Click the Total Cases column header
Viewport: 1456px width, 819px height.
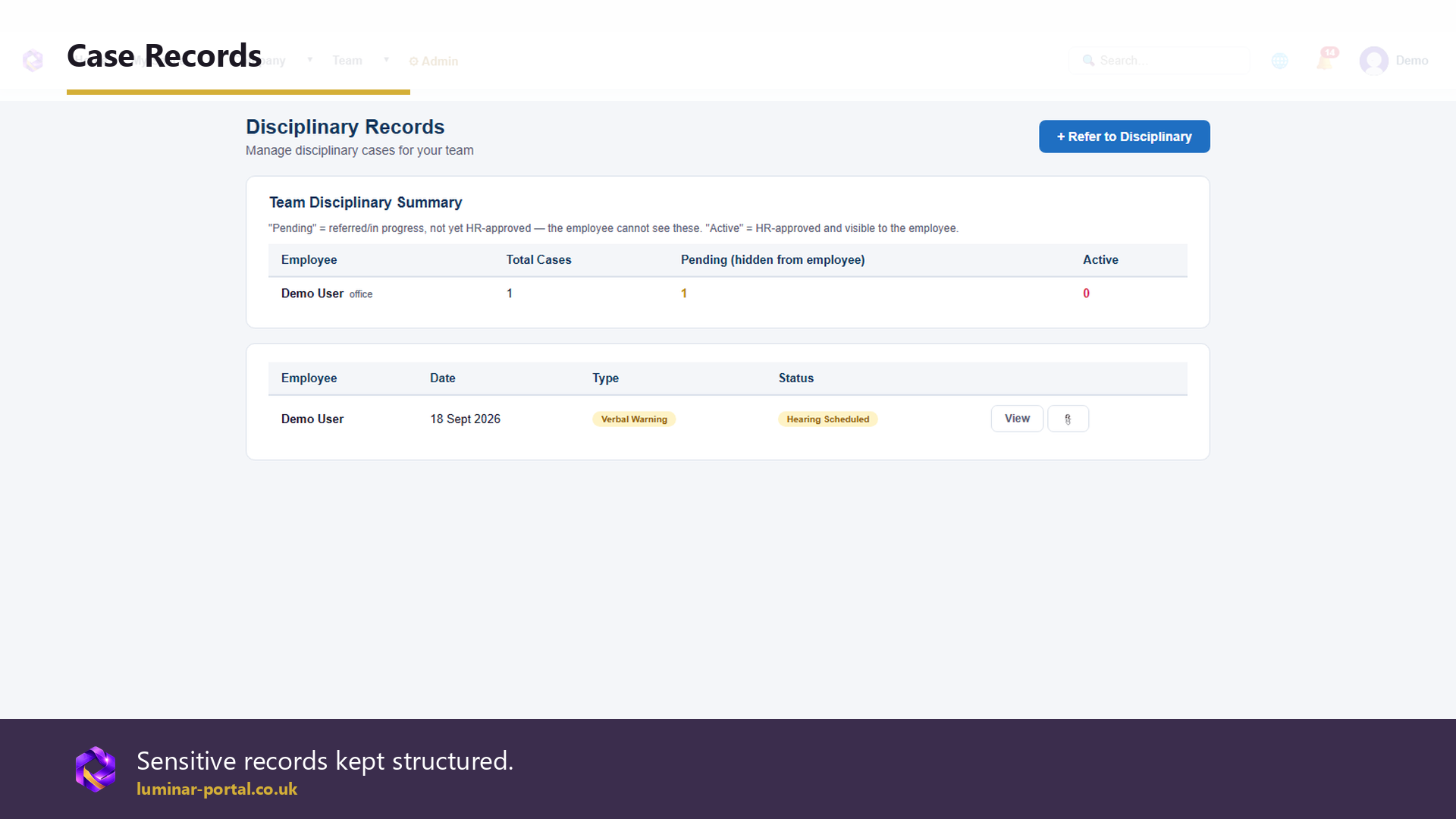538,260
